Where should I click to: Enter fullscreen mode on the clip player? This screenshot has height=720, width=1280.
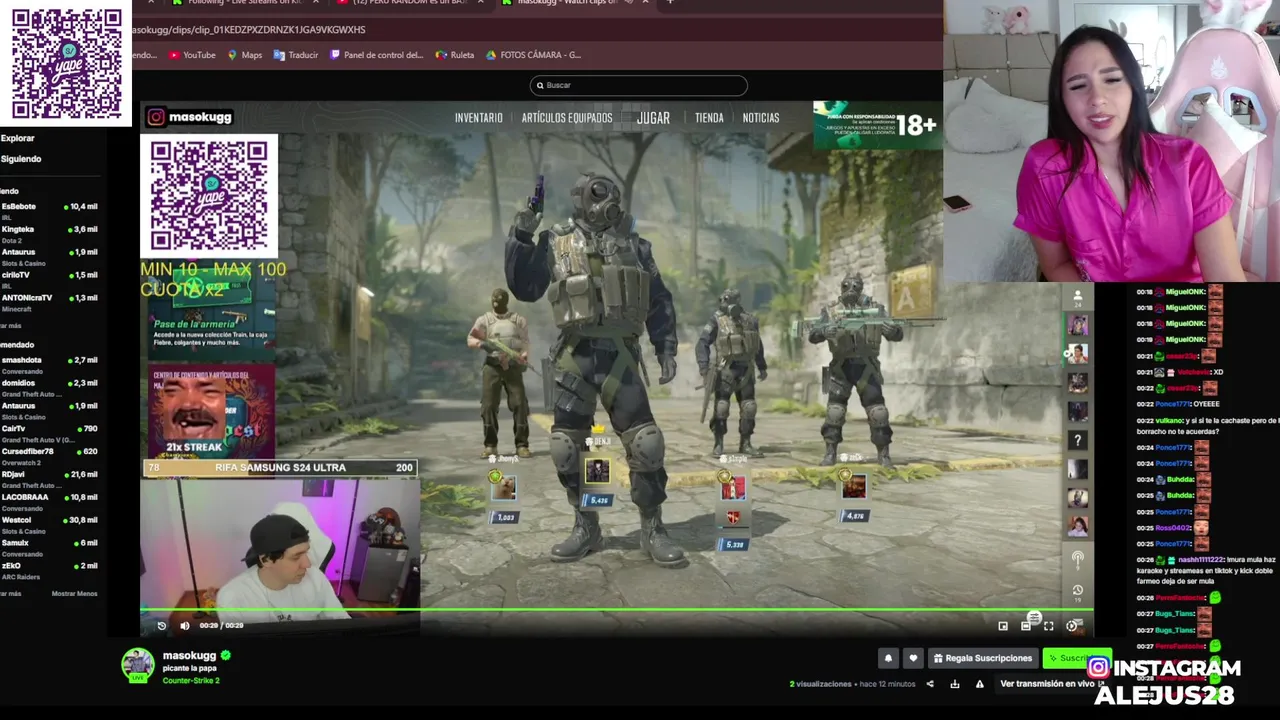click(x=1048, y=626)
